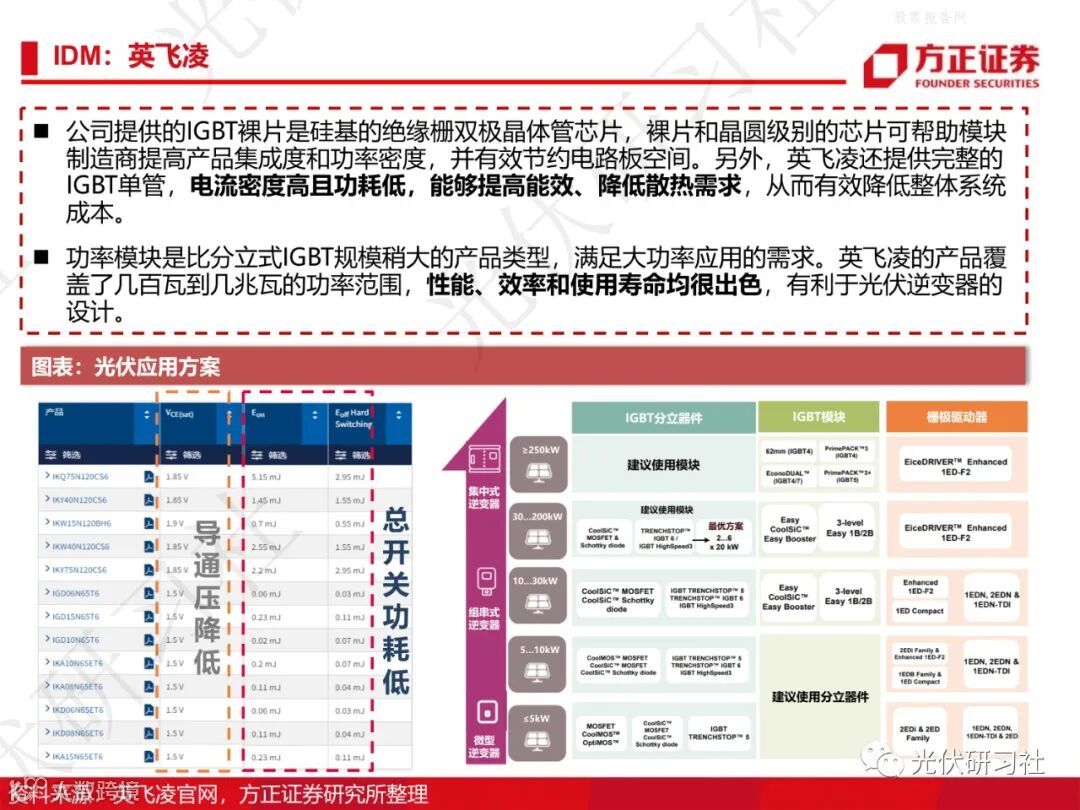Viewport: 1080px width, 810px height.
Task: Expand the IKY40N120CS6 row chevron
Action: 47,499
